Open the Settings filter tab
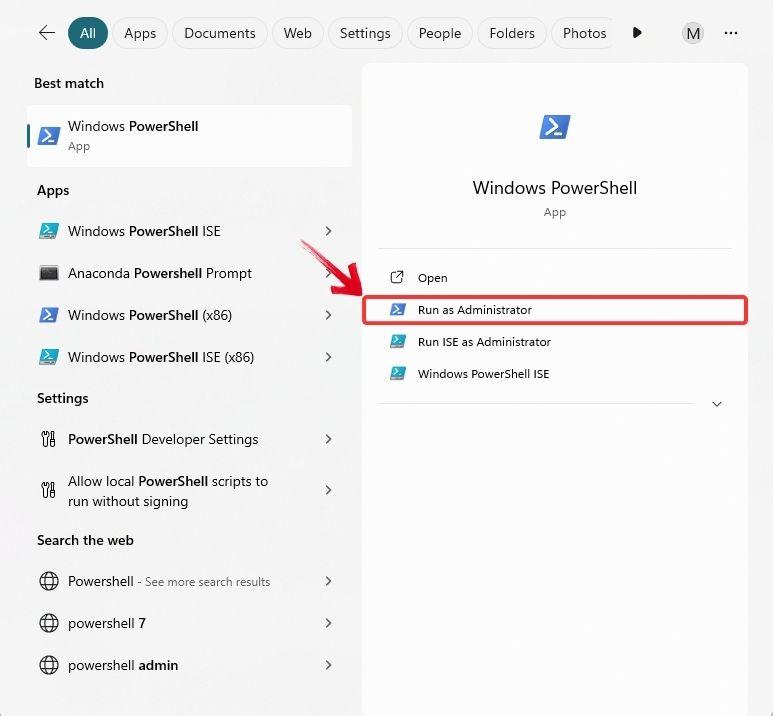 [365, 33]
